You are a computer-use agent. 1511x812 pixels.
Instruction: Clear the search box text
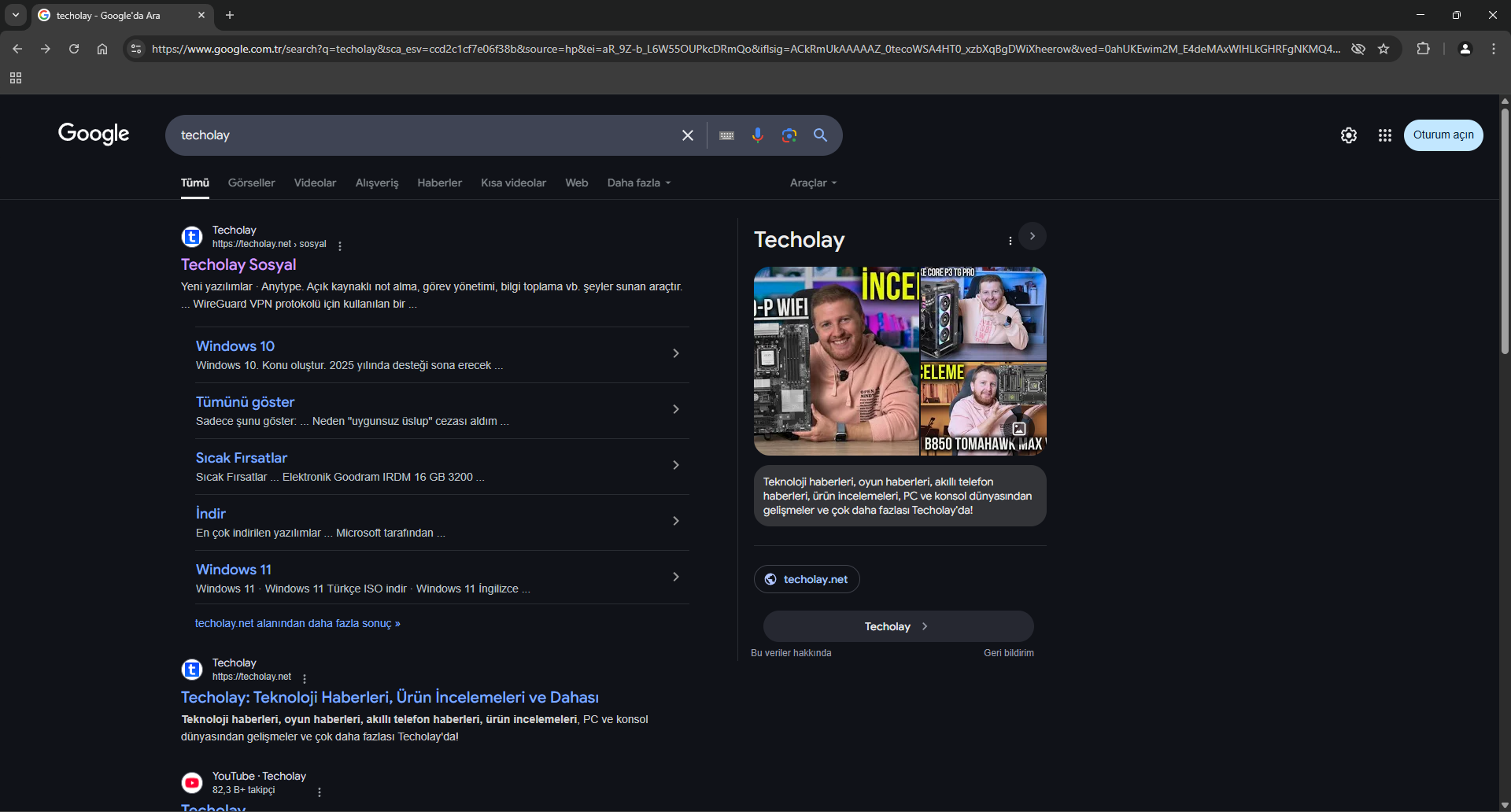688,135
